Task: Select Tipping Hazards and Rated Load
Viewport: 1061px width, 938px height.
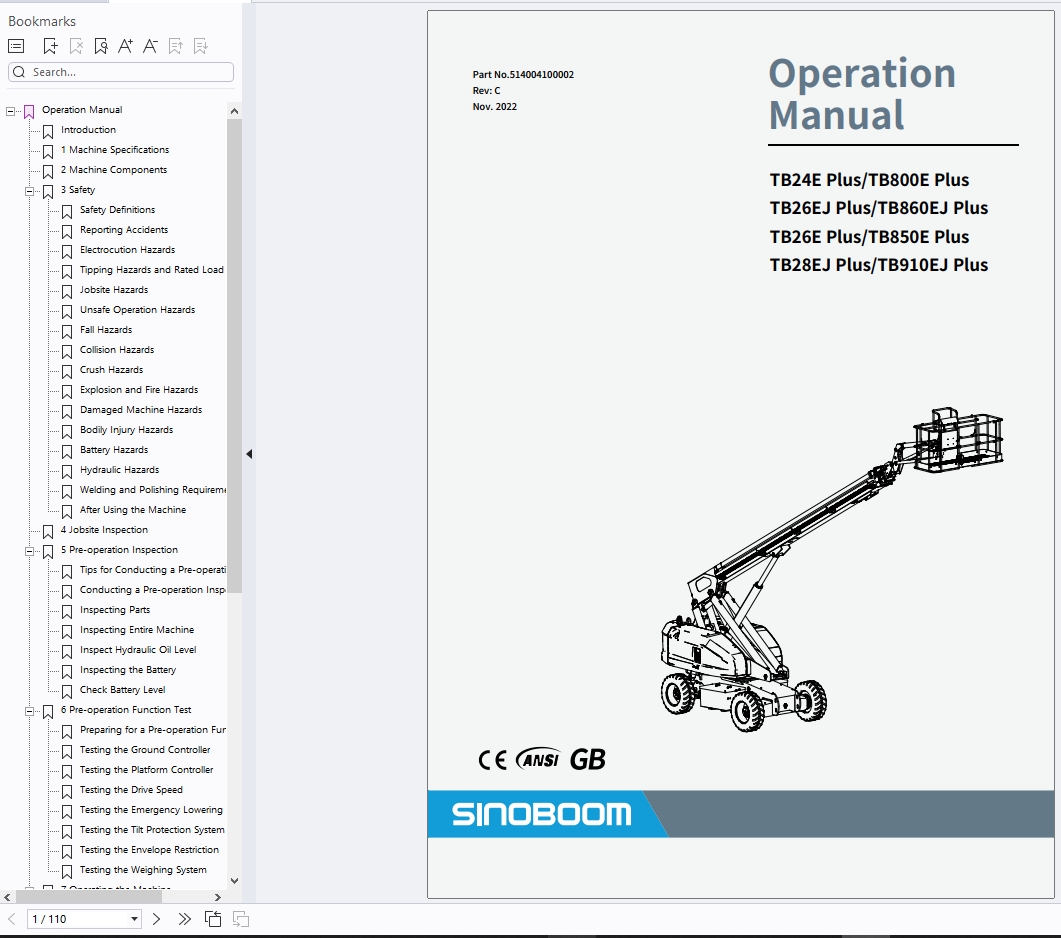Action: [x=152, y=270]
